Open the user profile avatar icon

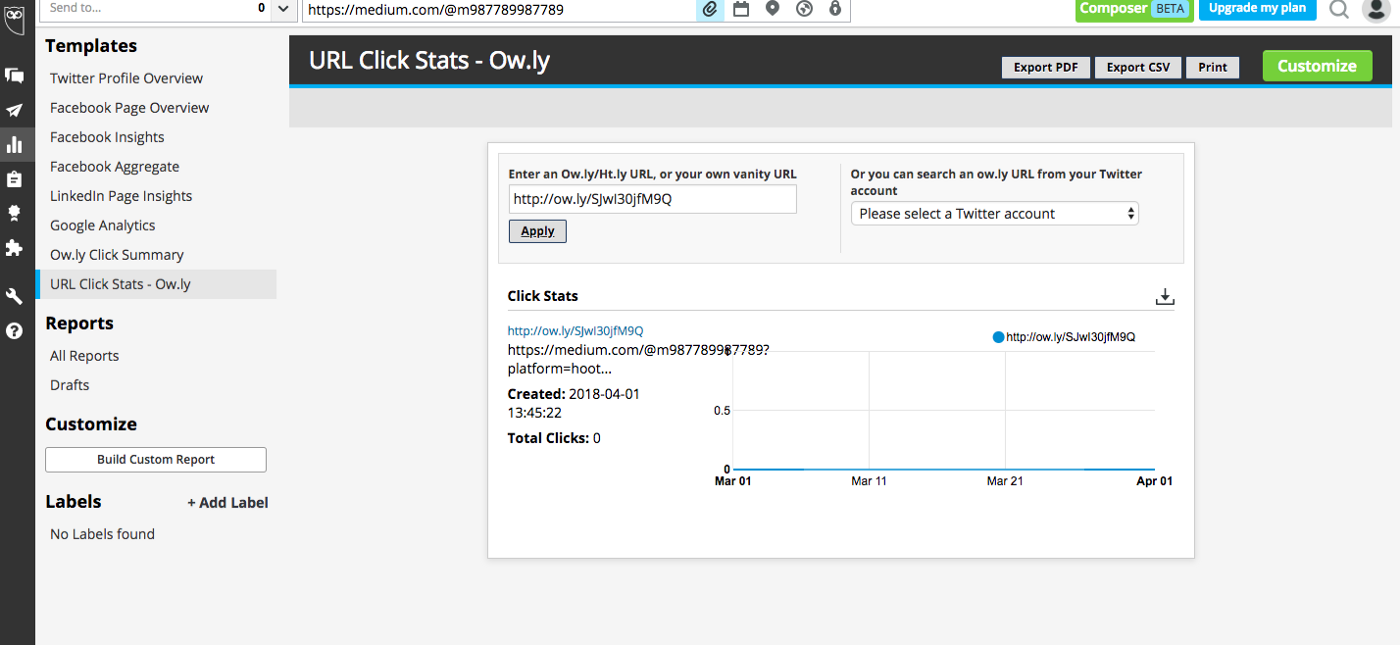pyautogui.click(x=1376, y=10)
